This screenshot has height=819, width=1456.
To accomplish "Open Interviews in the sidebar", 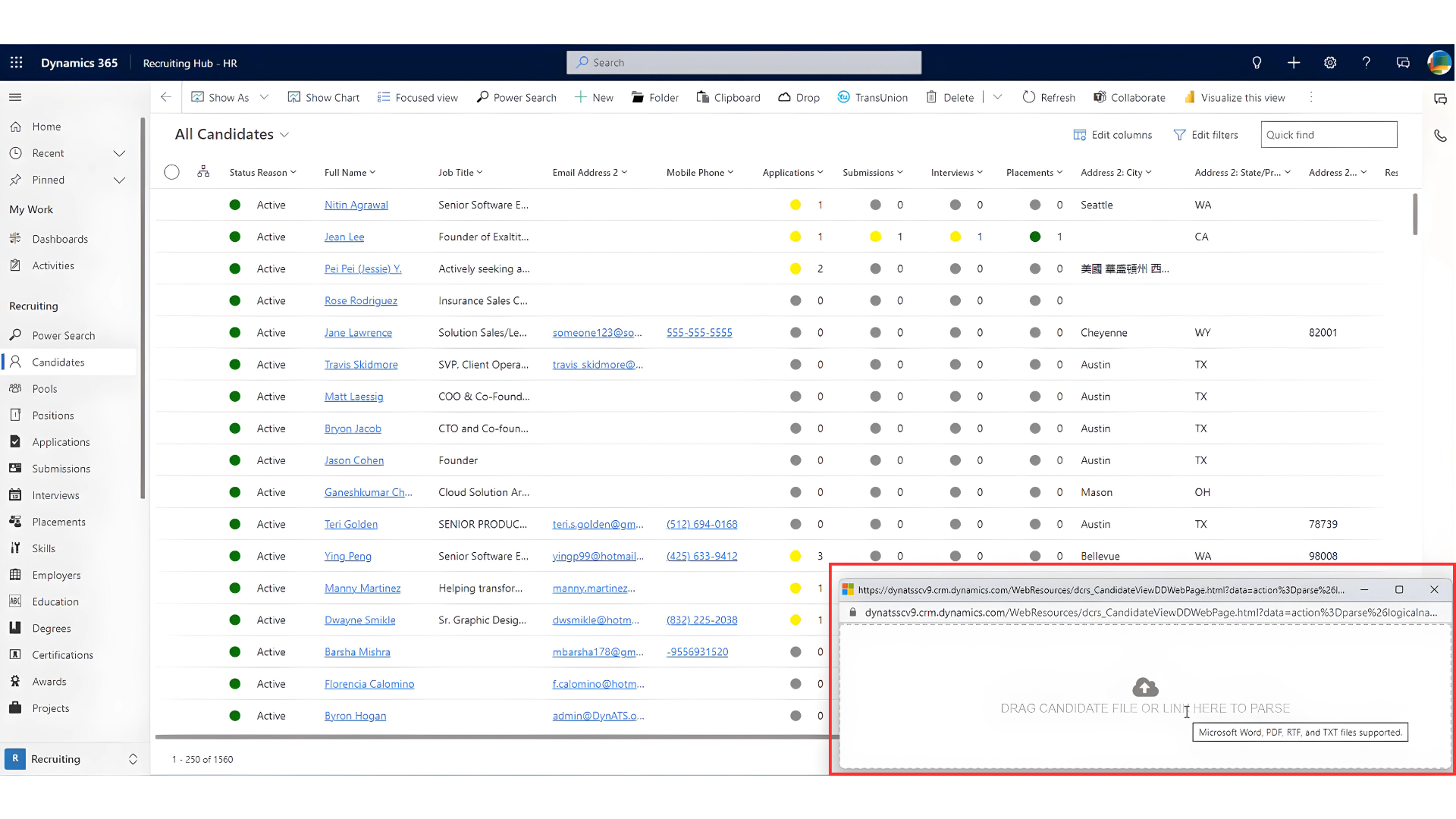I will coord(55,495).
